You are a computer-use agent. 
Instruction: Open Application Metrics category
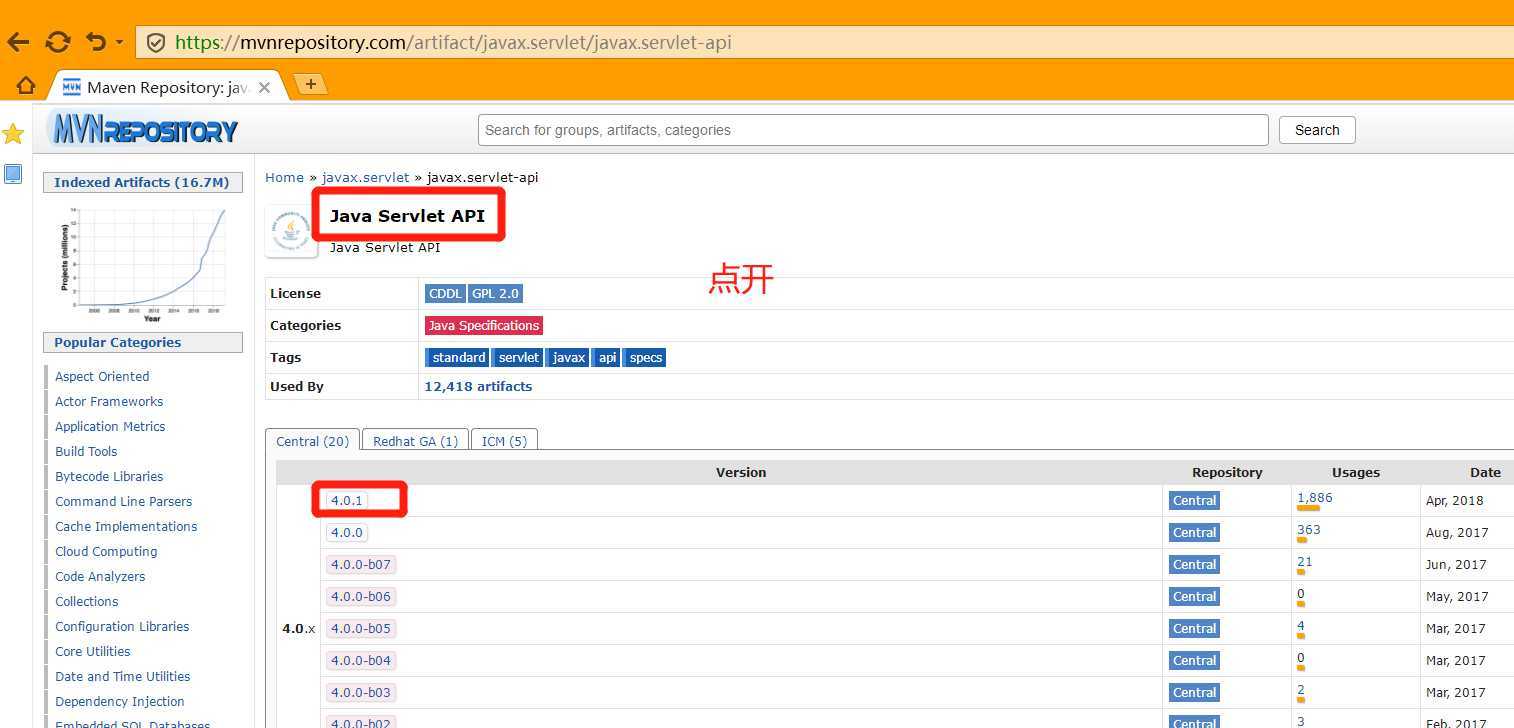[x=110, y=427]
